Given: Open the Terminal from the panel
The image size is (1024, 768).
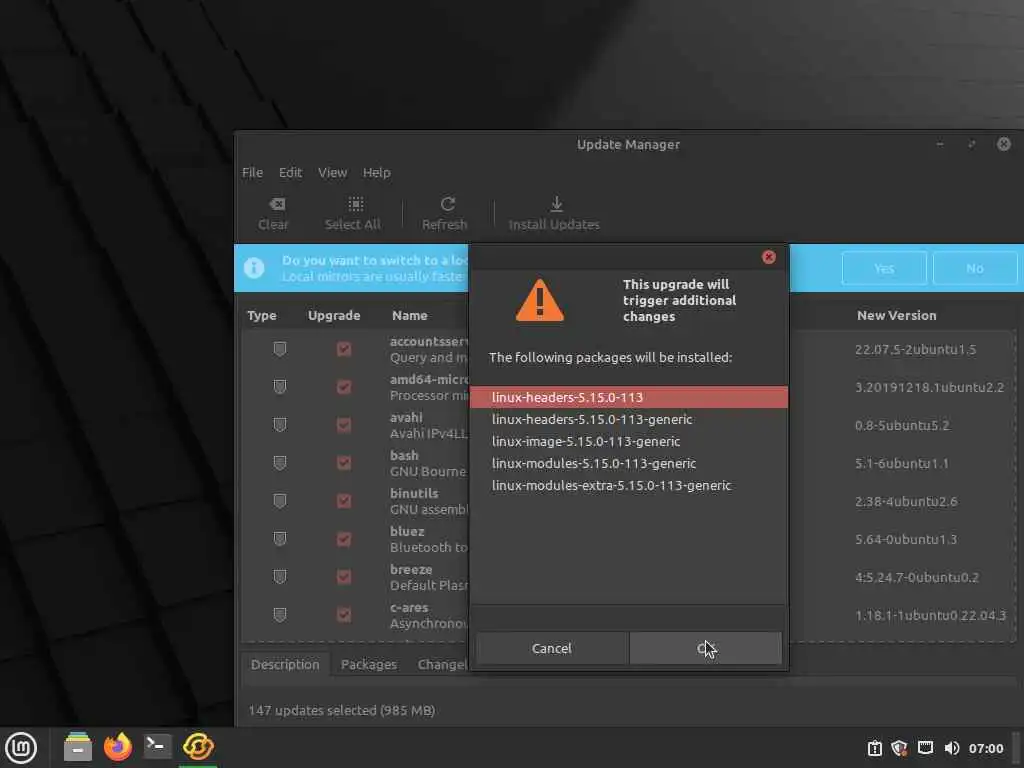Looking at the screenshot, I should click(x=157, y=746).
